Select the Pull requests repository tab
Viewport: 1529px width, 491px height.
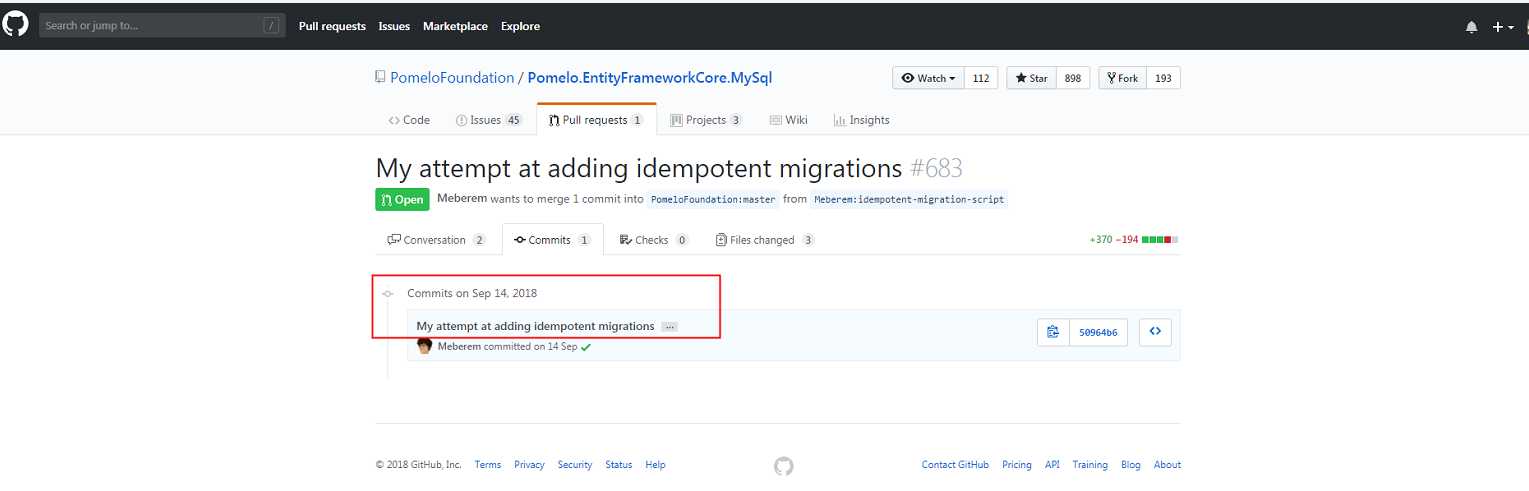click(596, 120)
